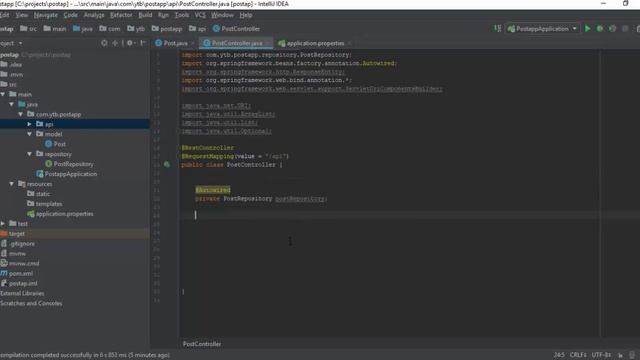640x360 pixels.
Task: Open the Window menu
Action: tap(222, 15)
